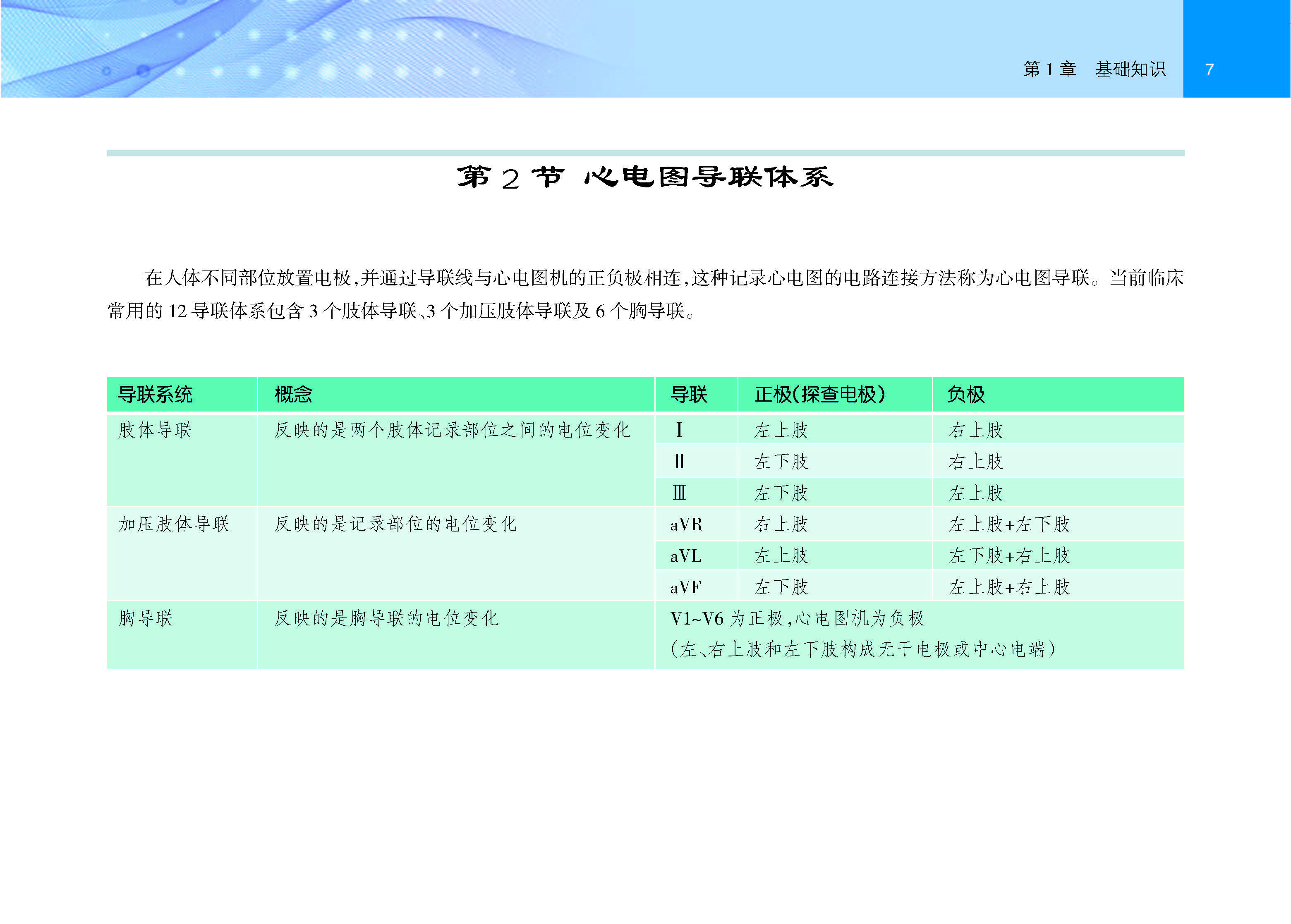Select the 导联系统 column header
This screenshot has width=1291, height=924.
[156, 394]
